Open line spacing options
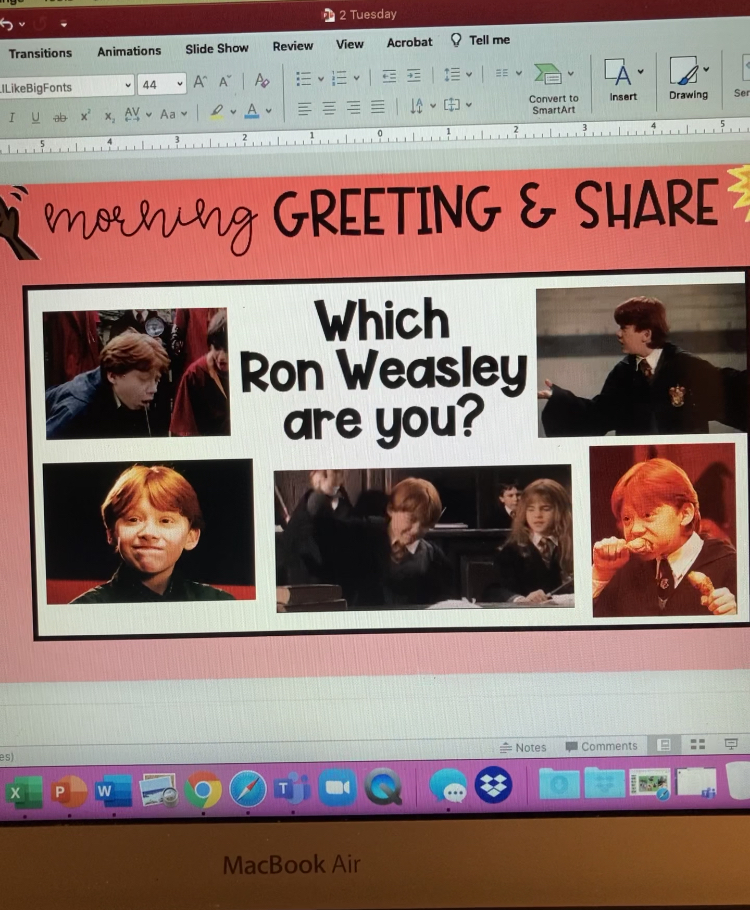750x910 pixels. coord(457,74)
